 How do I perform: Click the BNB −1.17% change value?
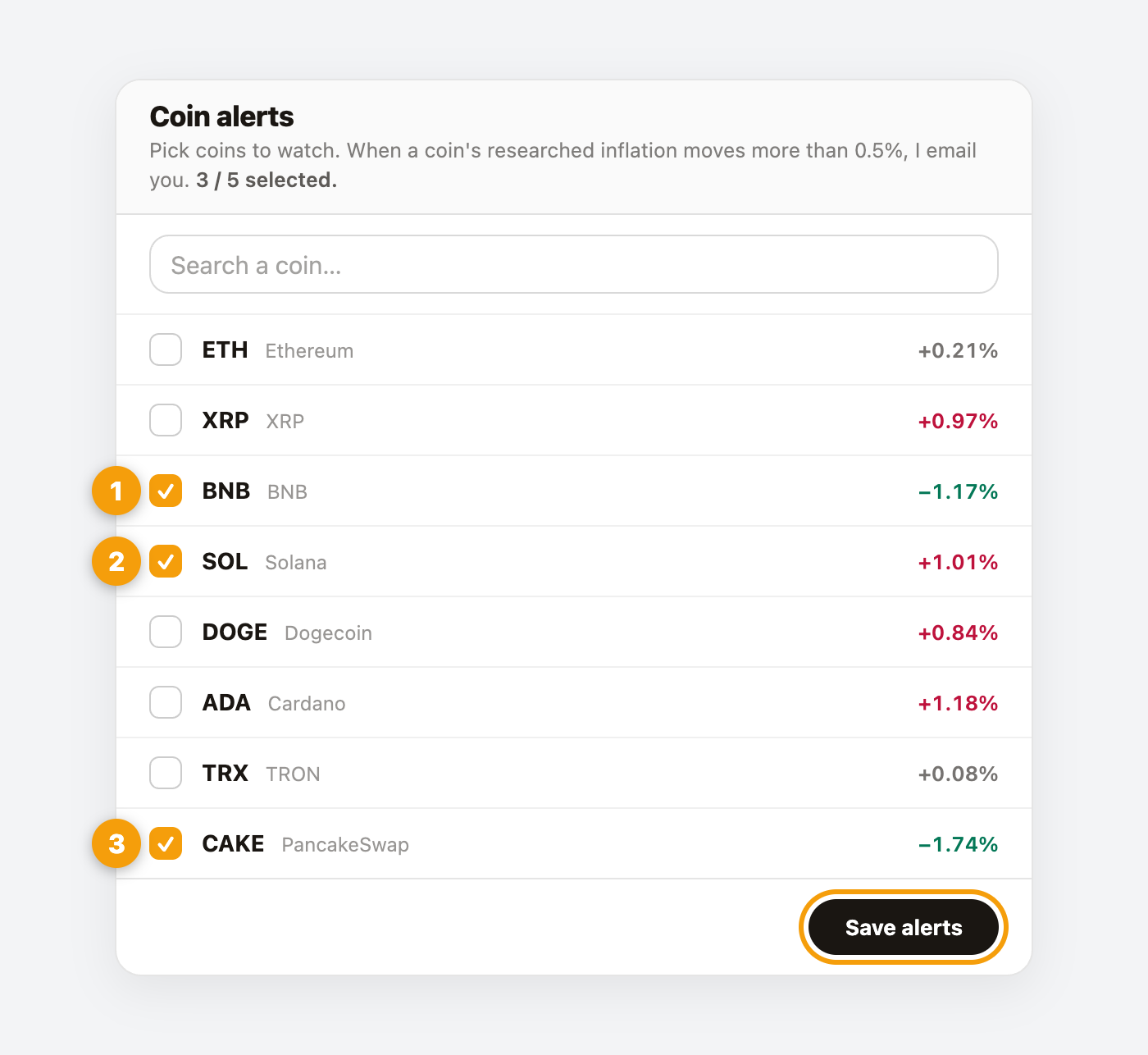958,491
